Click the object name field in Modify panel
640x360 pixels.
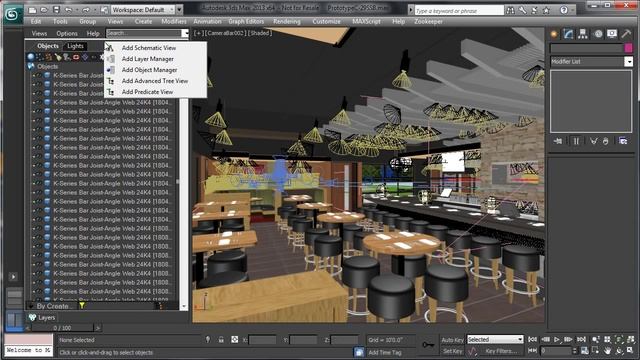pos(587,48)
